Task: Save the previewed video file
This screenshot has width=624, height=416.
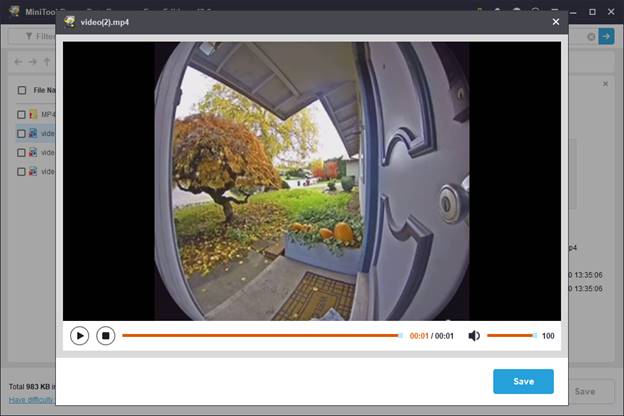Action: point(523,381)
